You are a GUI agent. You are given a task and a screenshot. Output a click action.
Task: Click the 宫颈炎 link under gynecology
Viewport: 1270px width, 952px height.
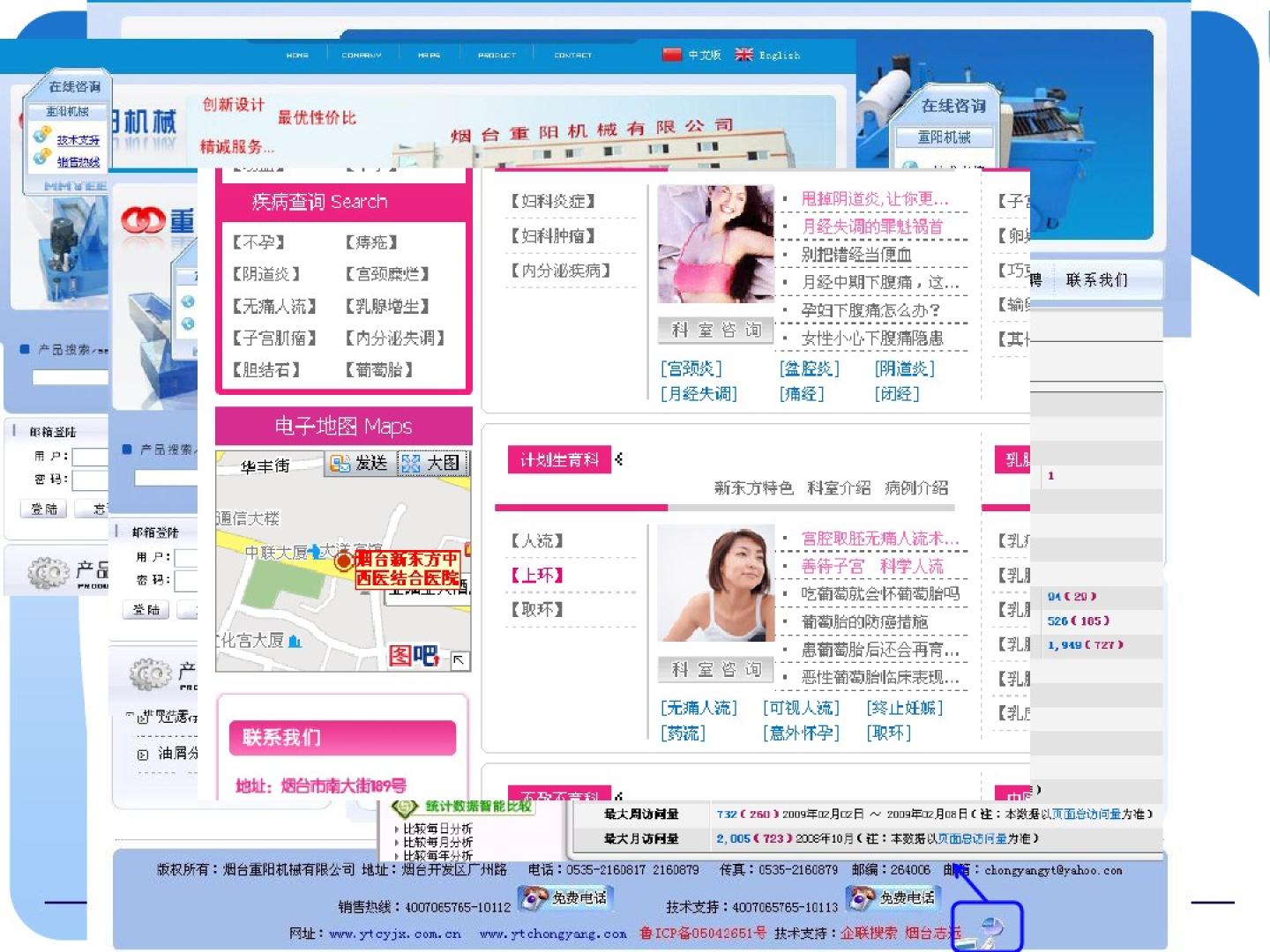(x=691, y=368)
